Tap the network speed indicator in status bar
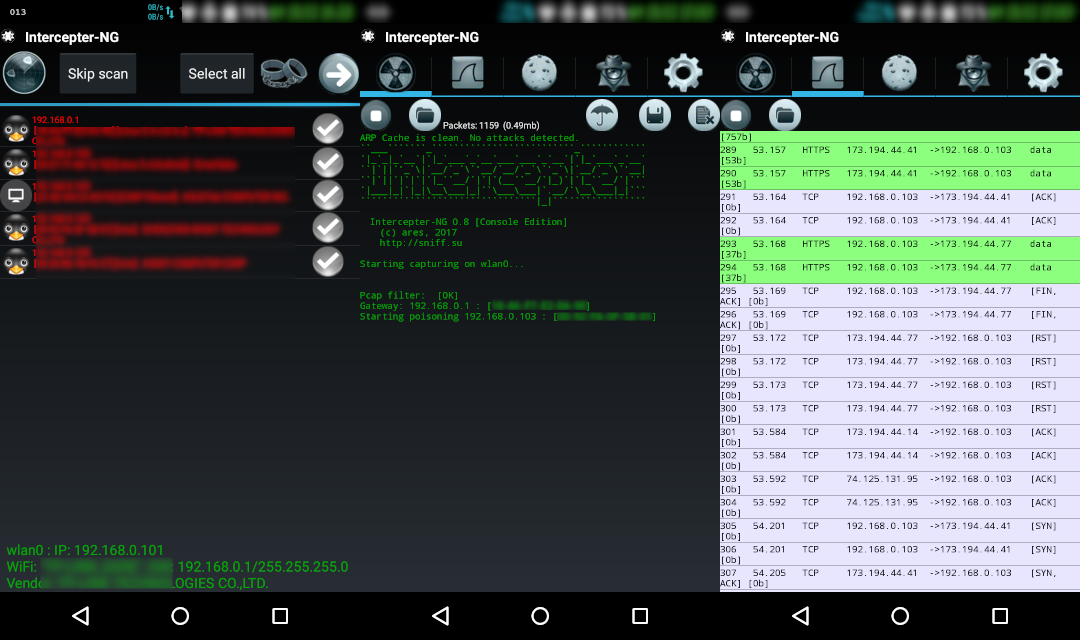 (160, 12)
